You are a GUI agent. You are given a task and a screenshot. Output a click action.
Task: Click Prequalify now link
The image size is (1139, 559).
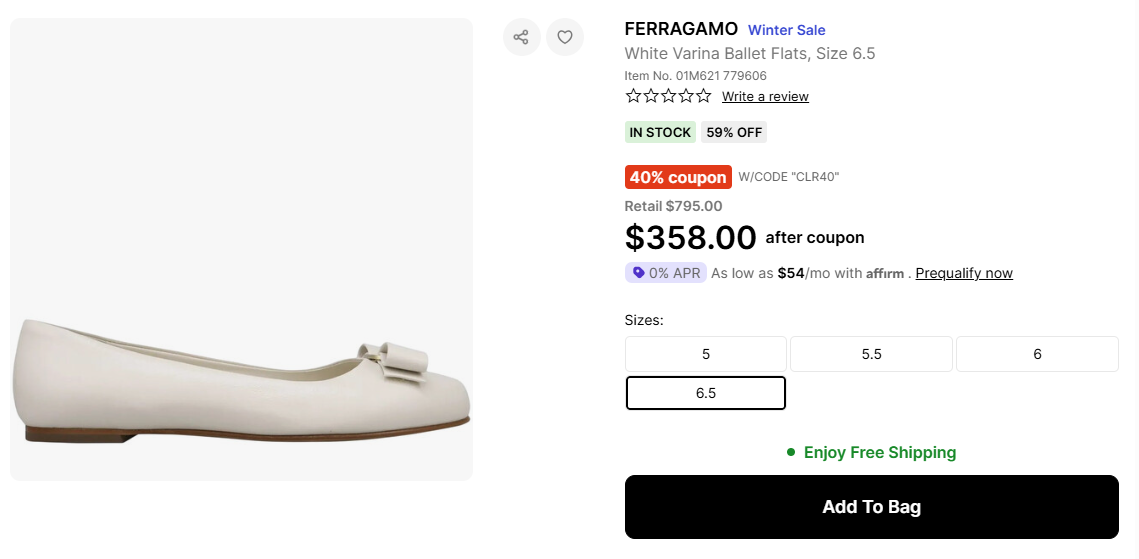(x=964, y=273)
